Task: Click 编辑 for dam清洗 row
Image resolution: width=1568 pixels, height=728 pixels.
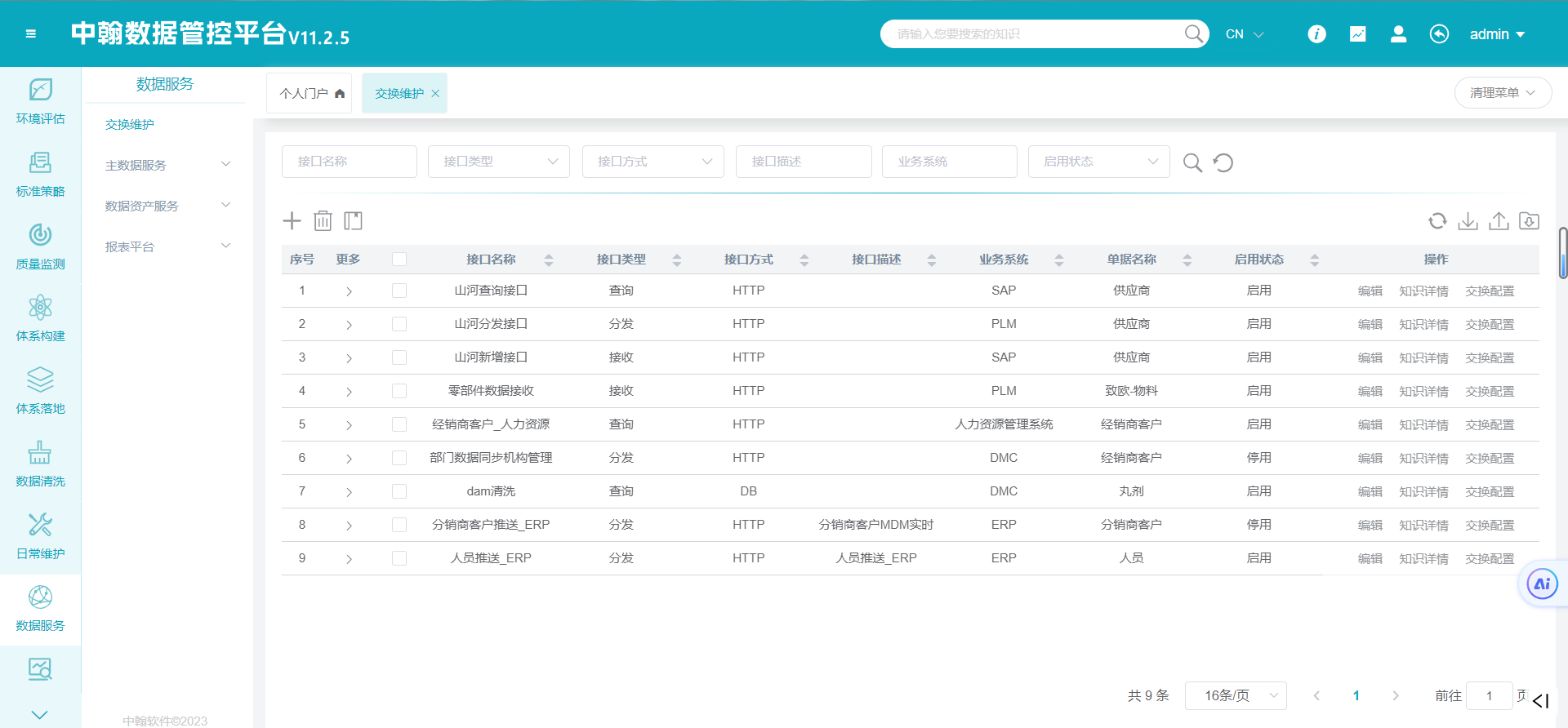Action: 1370,492
